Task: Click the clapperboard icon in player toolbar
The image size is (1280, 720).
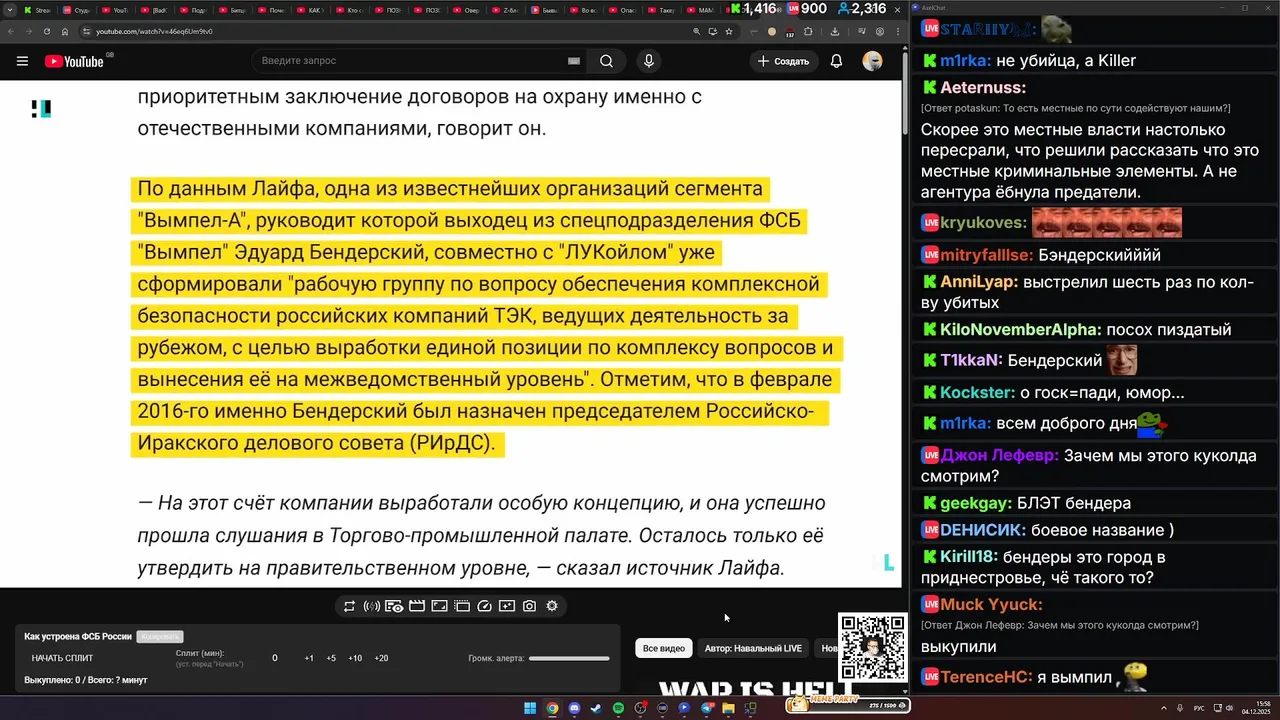Action: [417, 606]
